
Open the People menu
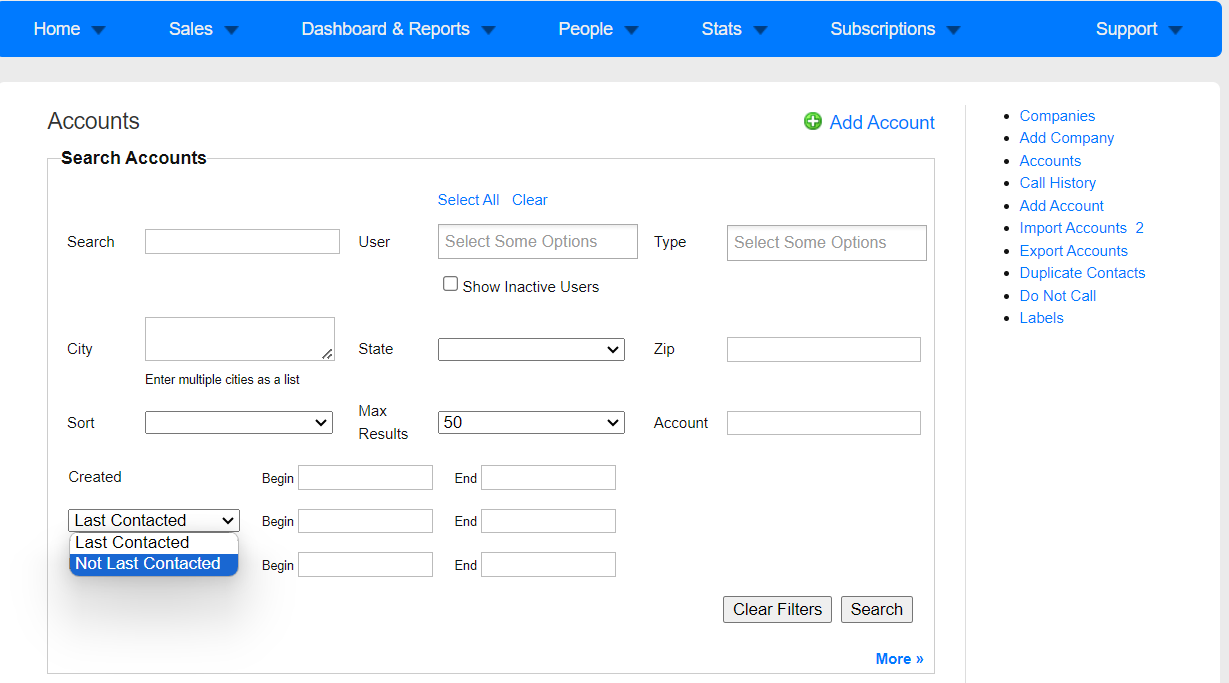598,29
